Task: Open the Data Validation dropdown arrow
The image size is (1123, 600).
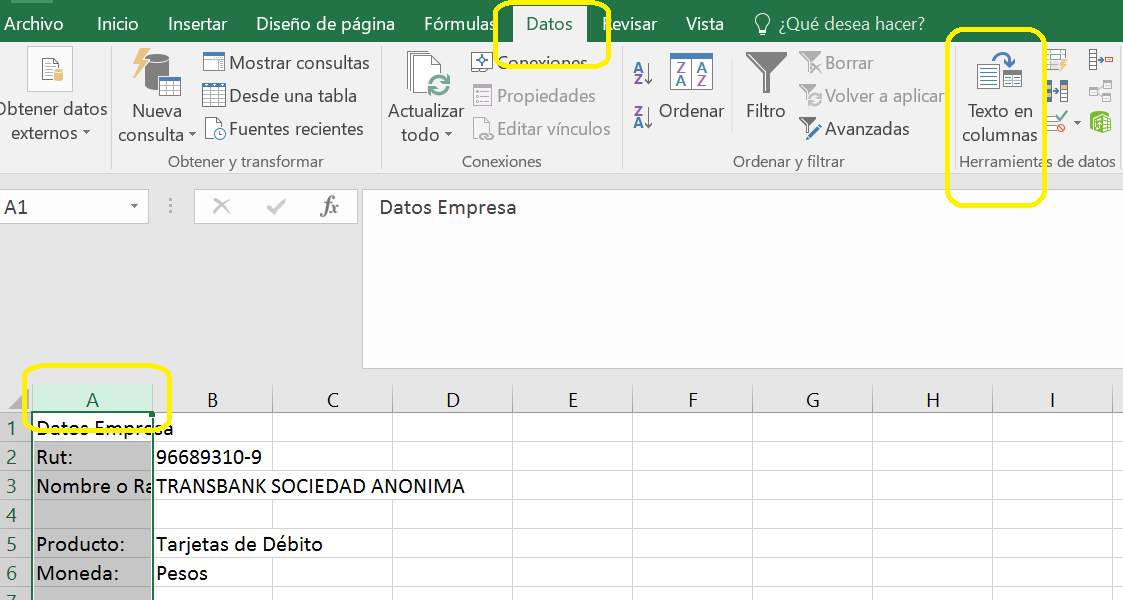Action: coord(1077,123)
